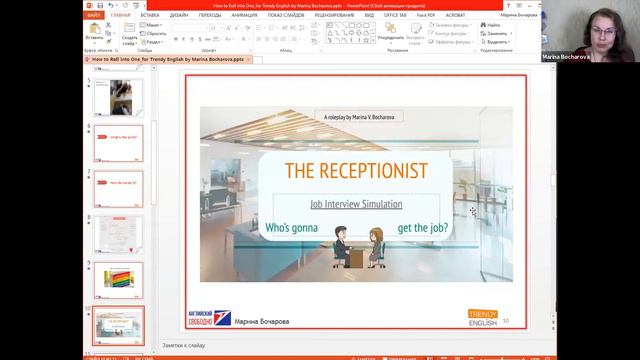Switch to the РЕЦЕНЗИРОВАНИЕ (Review) tab
Viewport: 640px width, 360px height.
point(334,15)
